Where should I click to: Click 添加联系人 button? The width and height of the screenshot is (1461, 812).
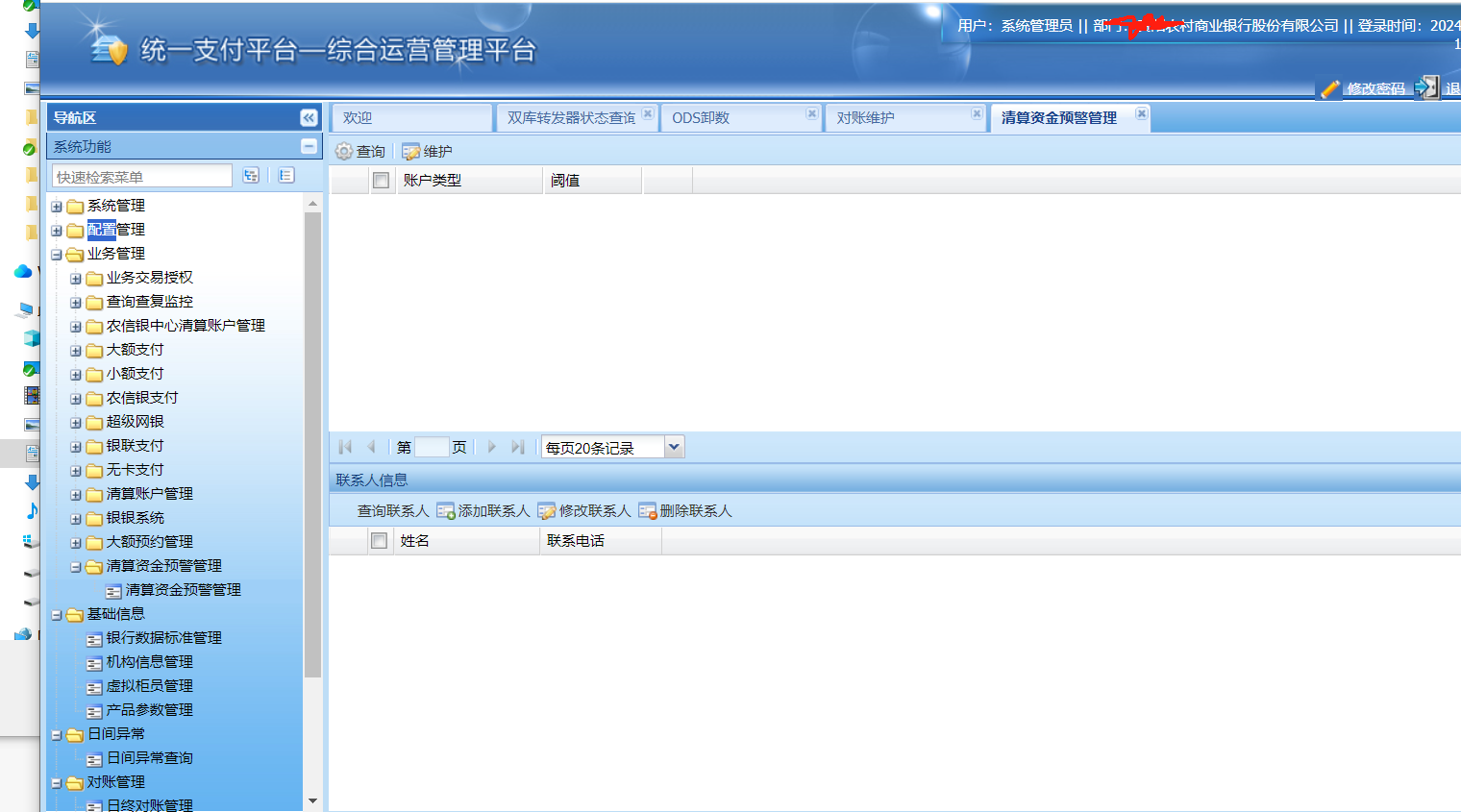(483, 510)
